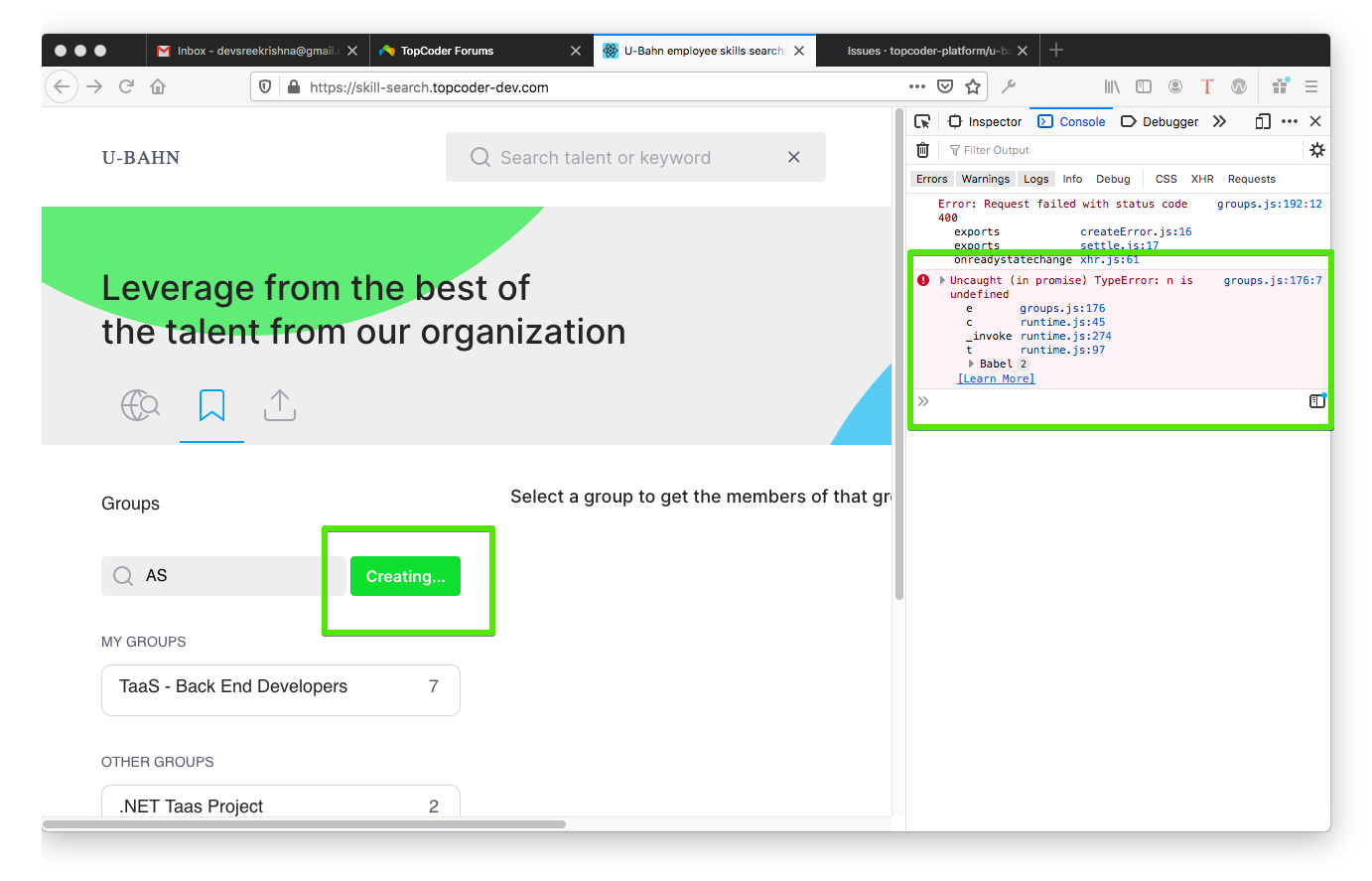
Task: Show more devtools tabs chevron
Action: point(1220,121)
